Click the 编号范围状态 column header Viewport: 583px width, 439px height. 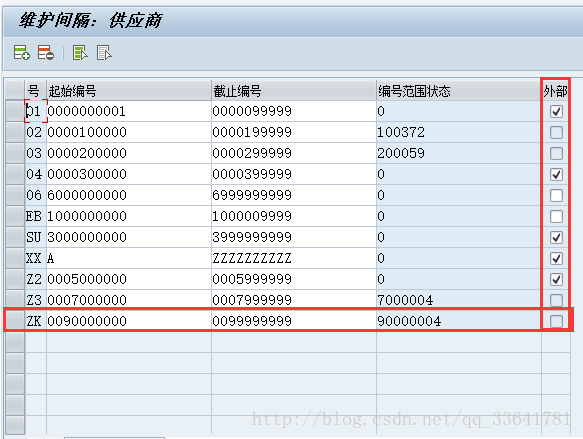[x=459, y=91]
